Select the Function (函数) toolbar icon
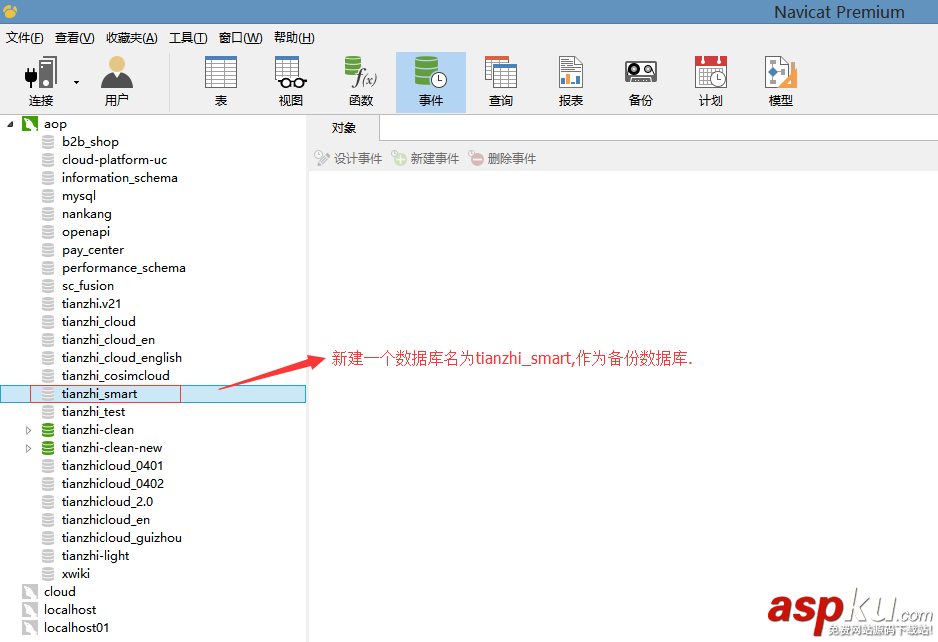938x642 pixels. 361,81
